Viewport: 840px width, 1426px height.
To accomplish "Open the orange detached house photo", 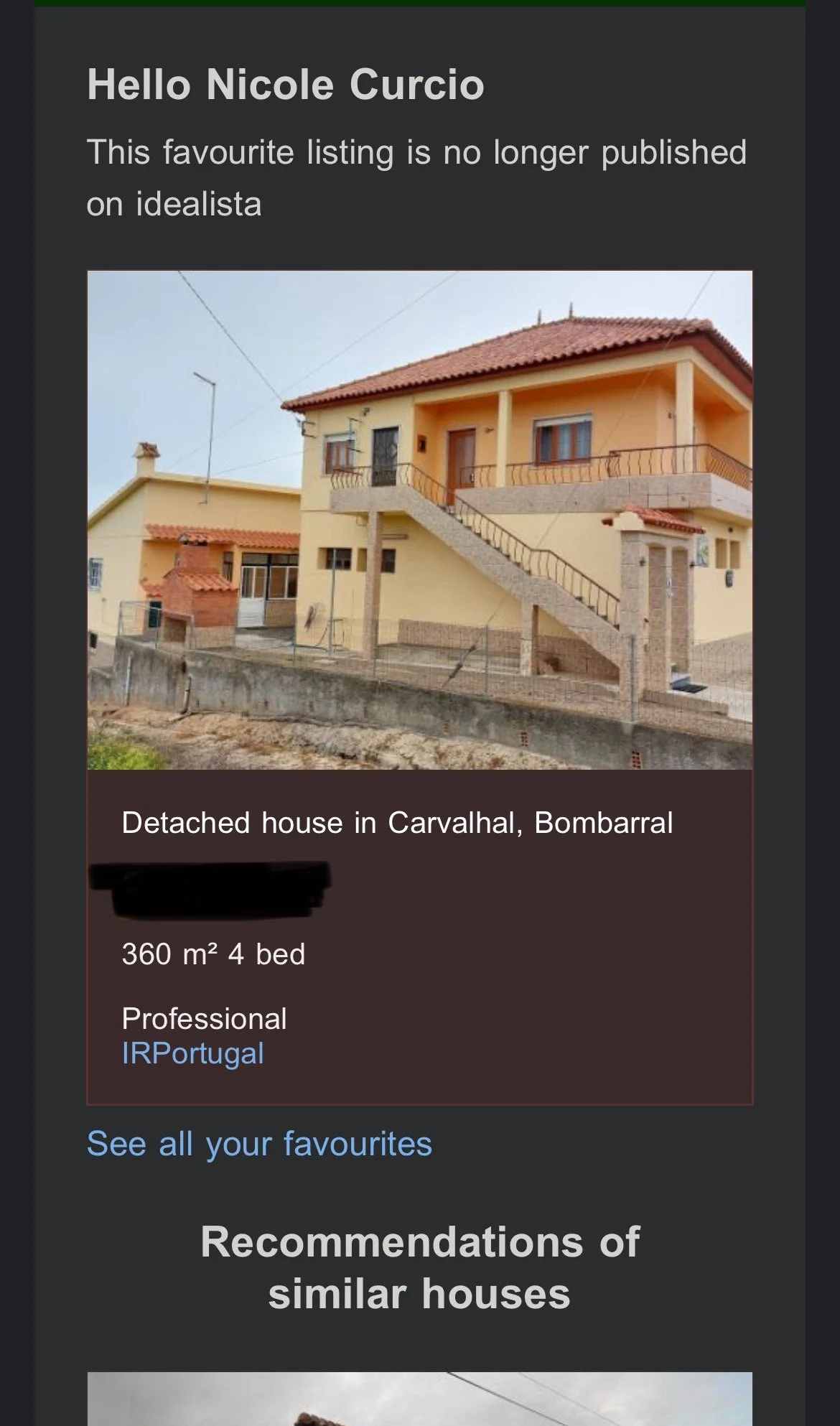I will click(x=420, y=520).
